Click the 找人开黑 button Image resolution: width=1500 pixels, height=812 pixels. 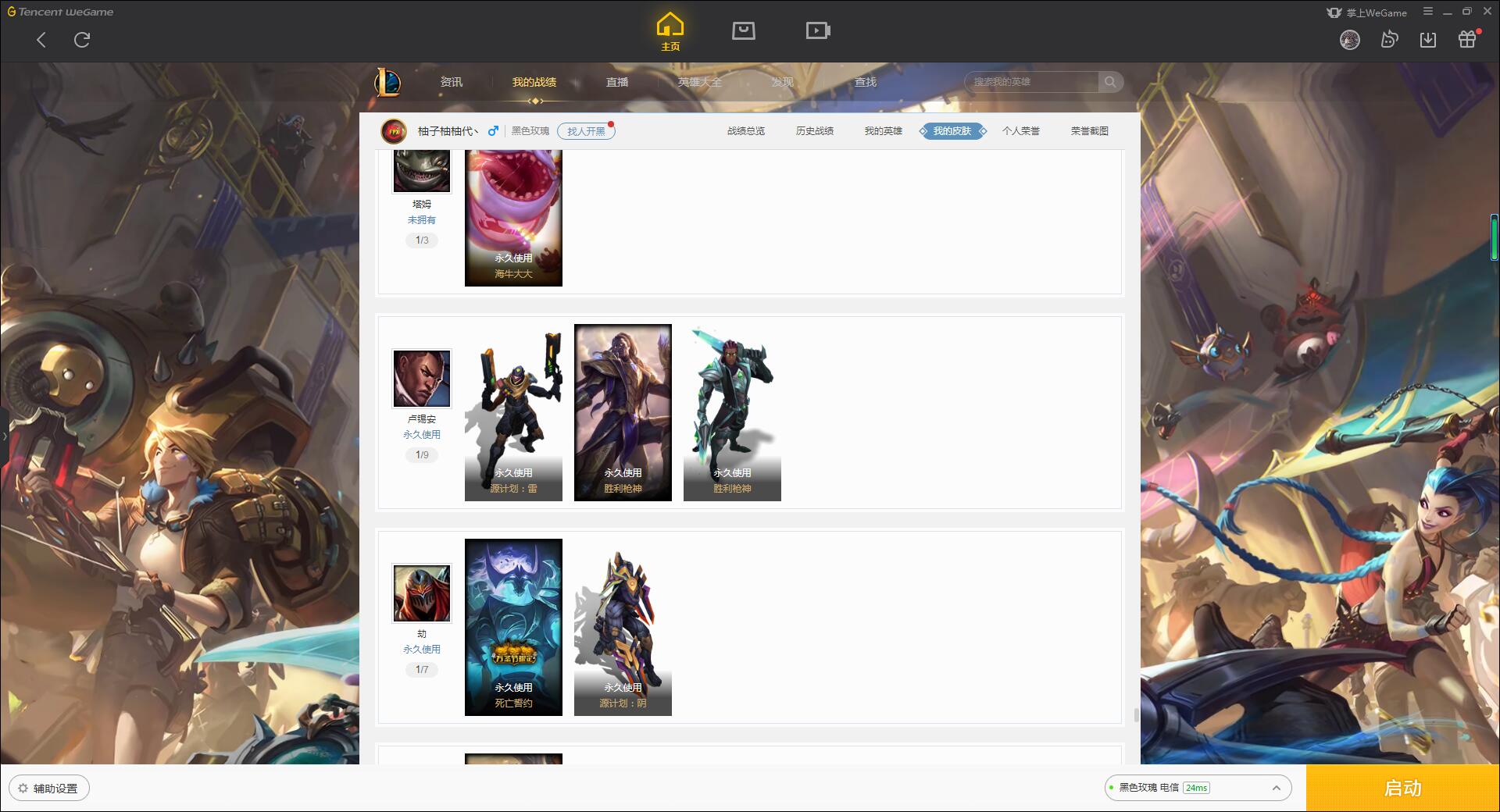pyautogui.click(x=586, y=131)
